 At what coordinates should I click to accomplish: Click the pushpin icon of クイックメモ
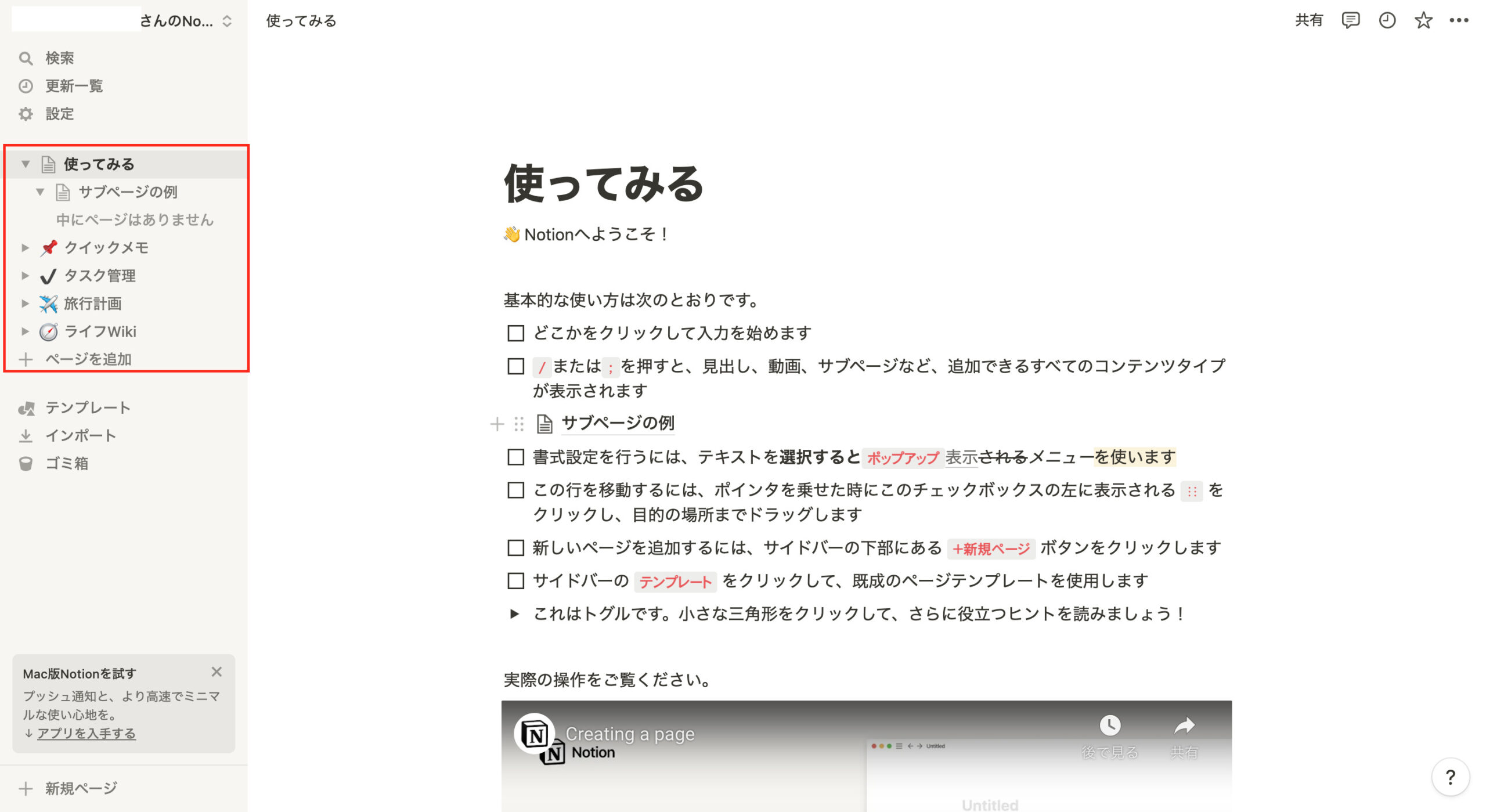coord(49,248)
